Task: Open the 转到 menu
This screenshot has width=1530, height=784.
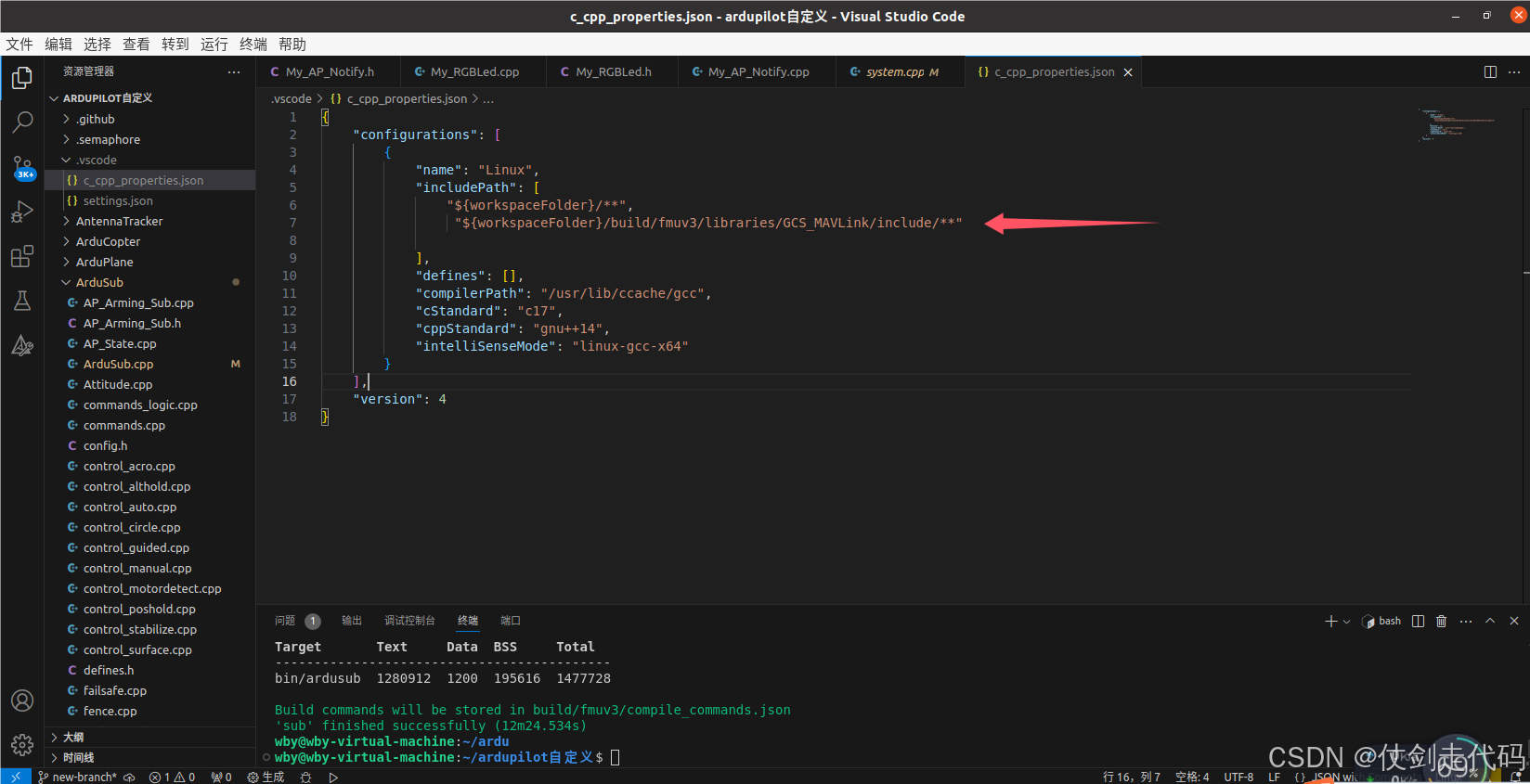Action: click(175, 45)
